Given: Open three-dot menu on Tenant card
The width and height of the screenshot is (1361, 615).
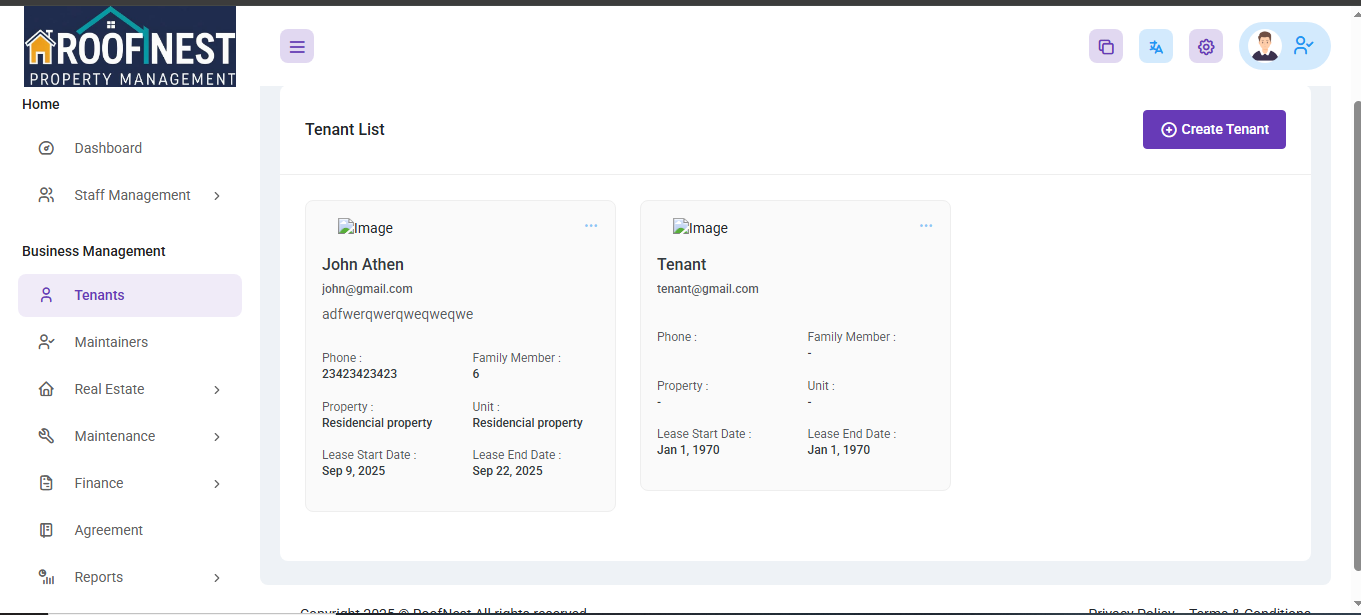Looking at the screenshot, I should coord(926,226).
